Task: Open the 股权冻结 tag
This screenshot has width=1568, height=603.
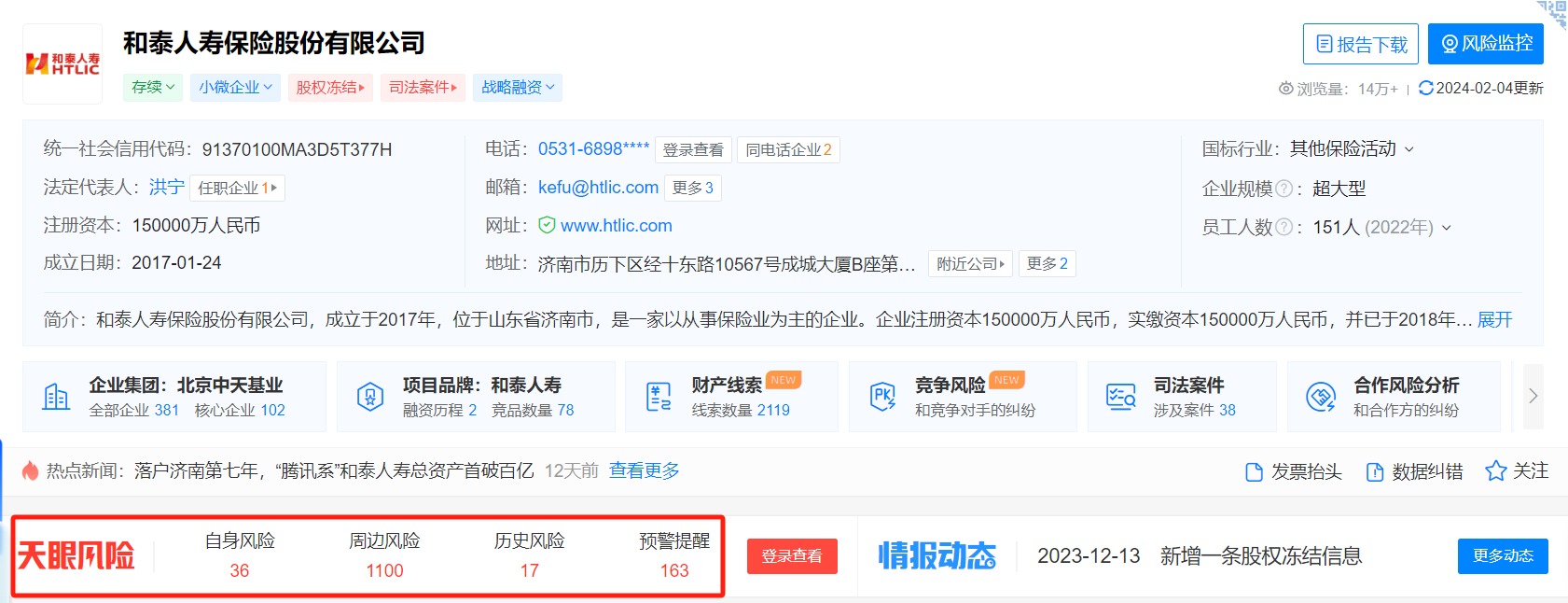Action: tap(330, 87)
